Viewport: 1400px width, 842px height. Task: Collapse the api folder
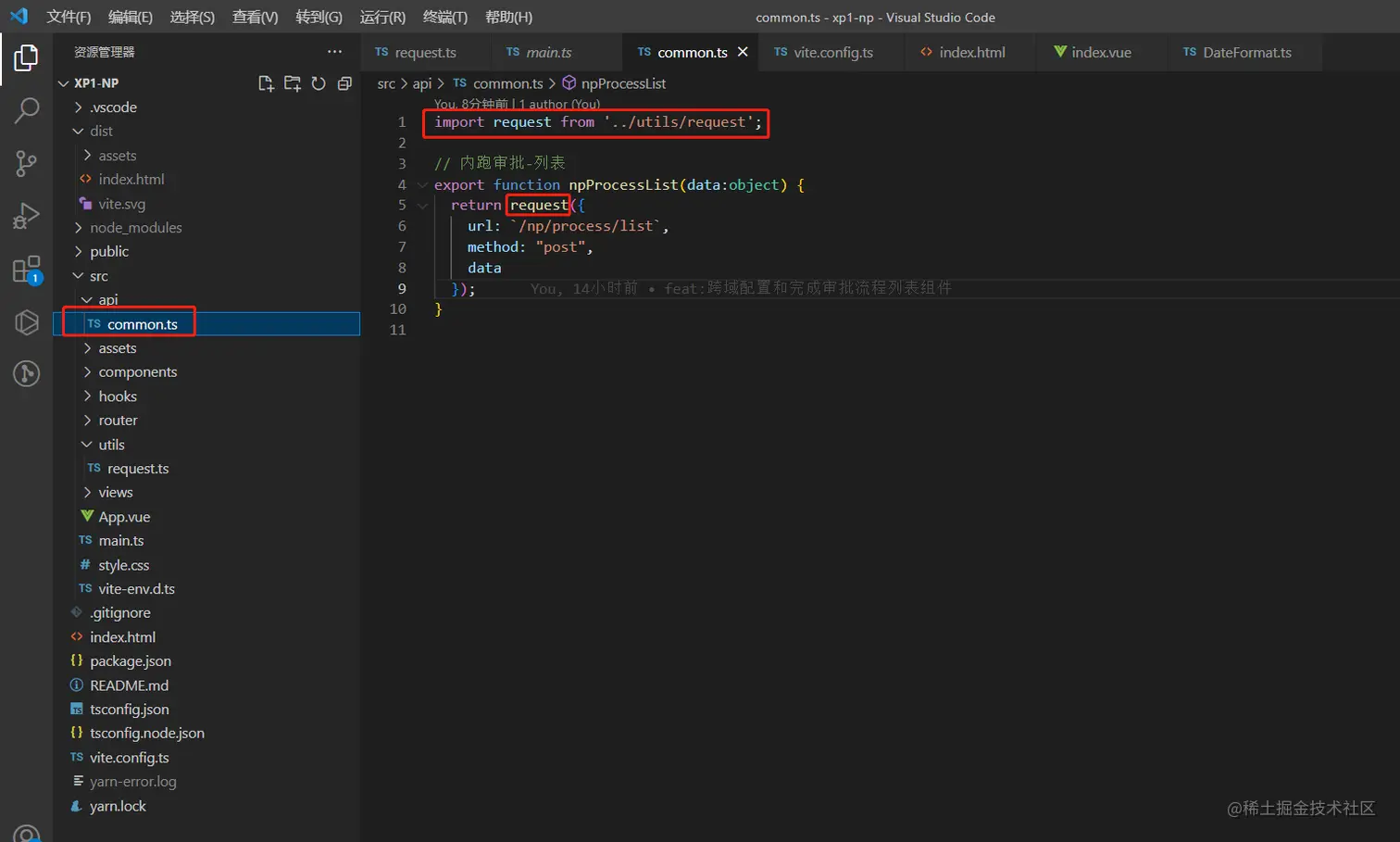(87, 300)
